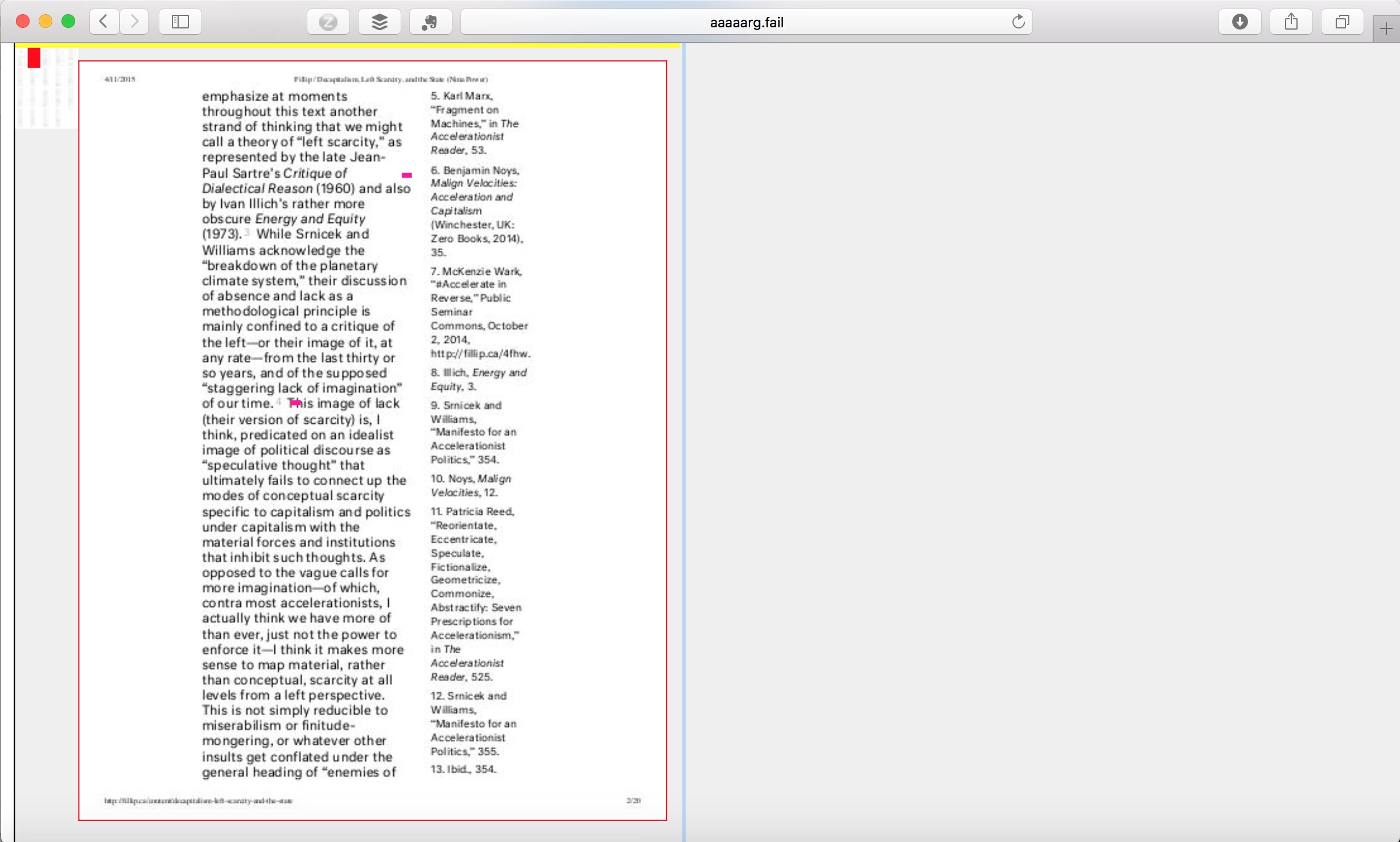Click the blue vertical panel divider
Image resolution: width=1400 pixels, height=842 pixels.
(683, 443)
